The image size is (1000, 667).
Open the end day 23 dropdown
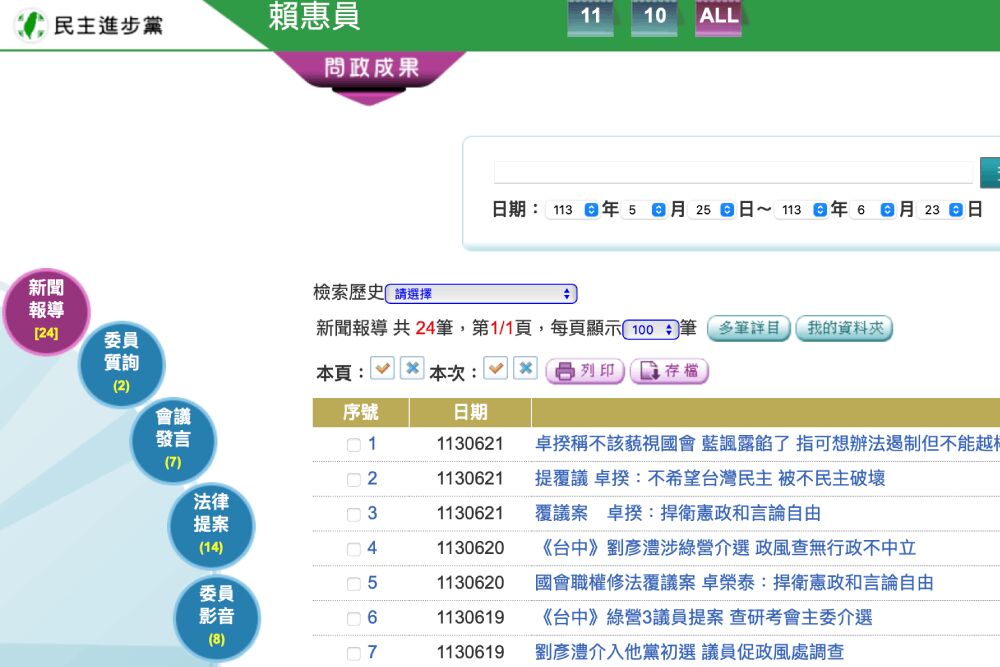click(941, 210)
